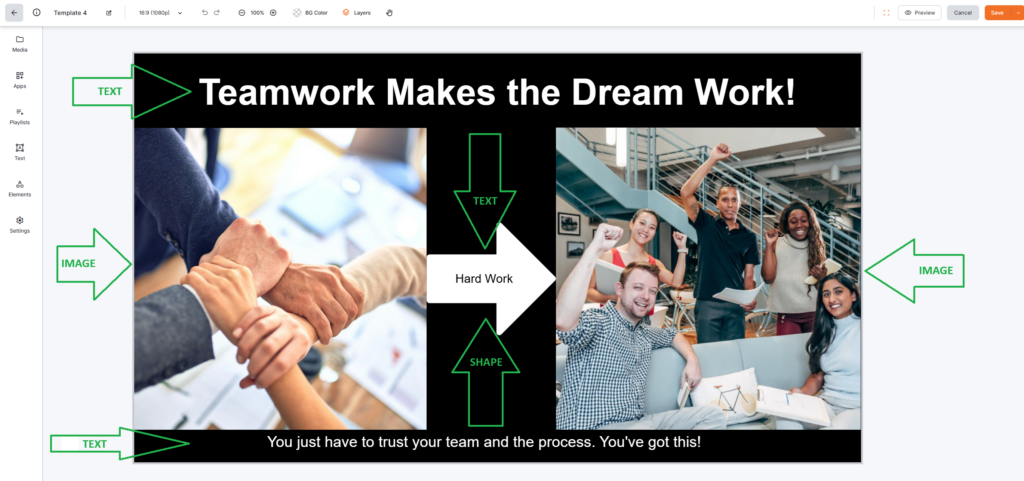
Task: Redo the last action
Action: click(217, 13)
